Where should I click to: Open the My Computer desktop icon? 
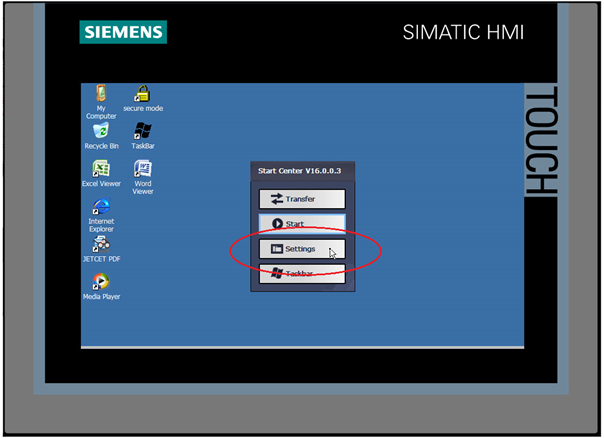[101, 102]
